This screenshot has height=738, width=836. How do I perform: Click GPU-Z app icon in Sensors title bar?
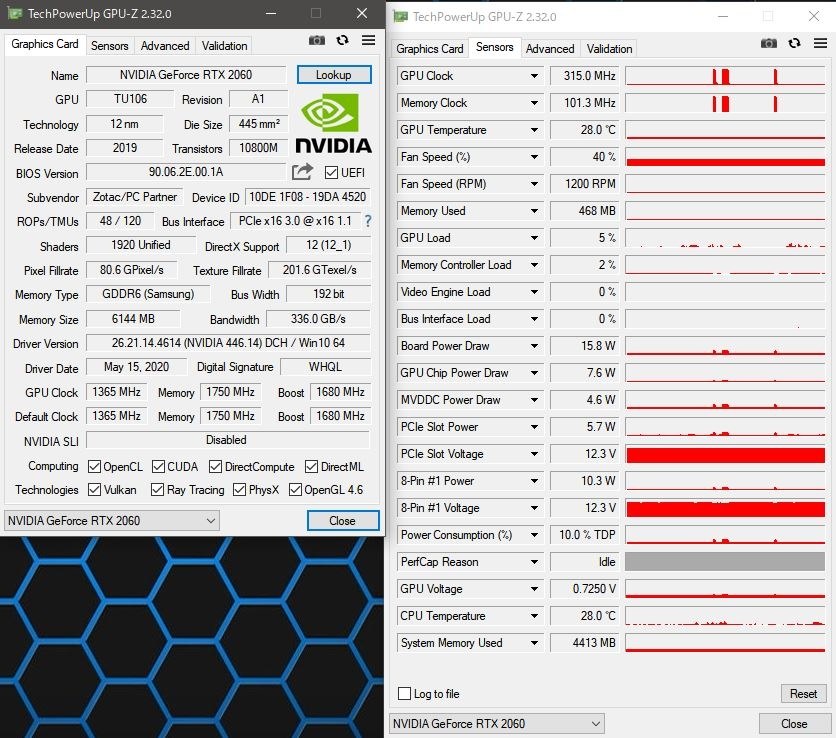click(x=400, y=17)
